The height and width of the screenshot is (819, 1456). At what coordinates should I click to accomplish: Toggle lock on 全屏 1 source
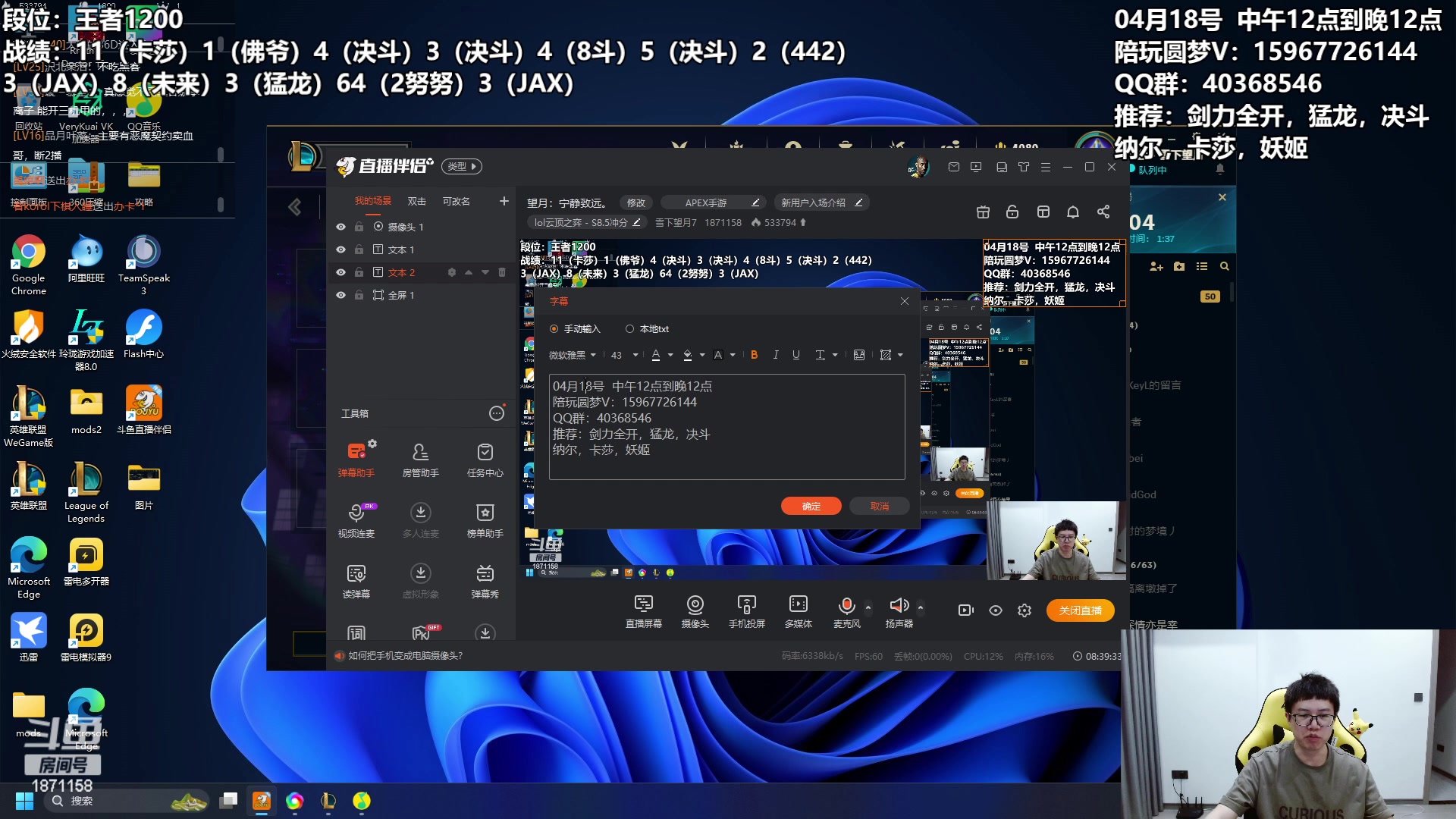point(359,295)
